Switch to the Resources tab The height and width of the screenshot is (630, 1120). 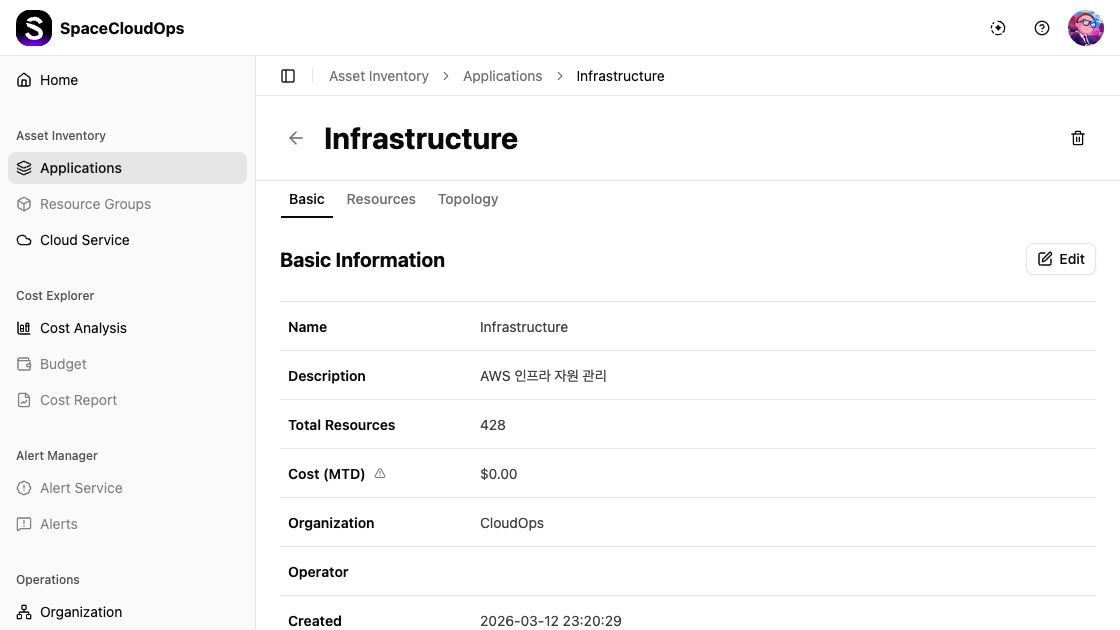click(381, 199)
